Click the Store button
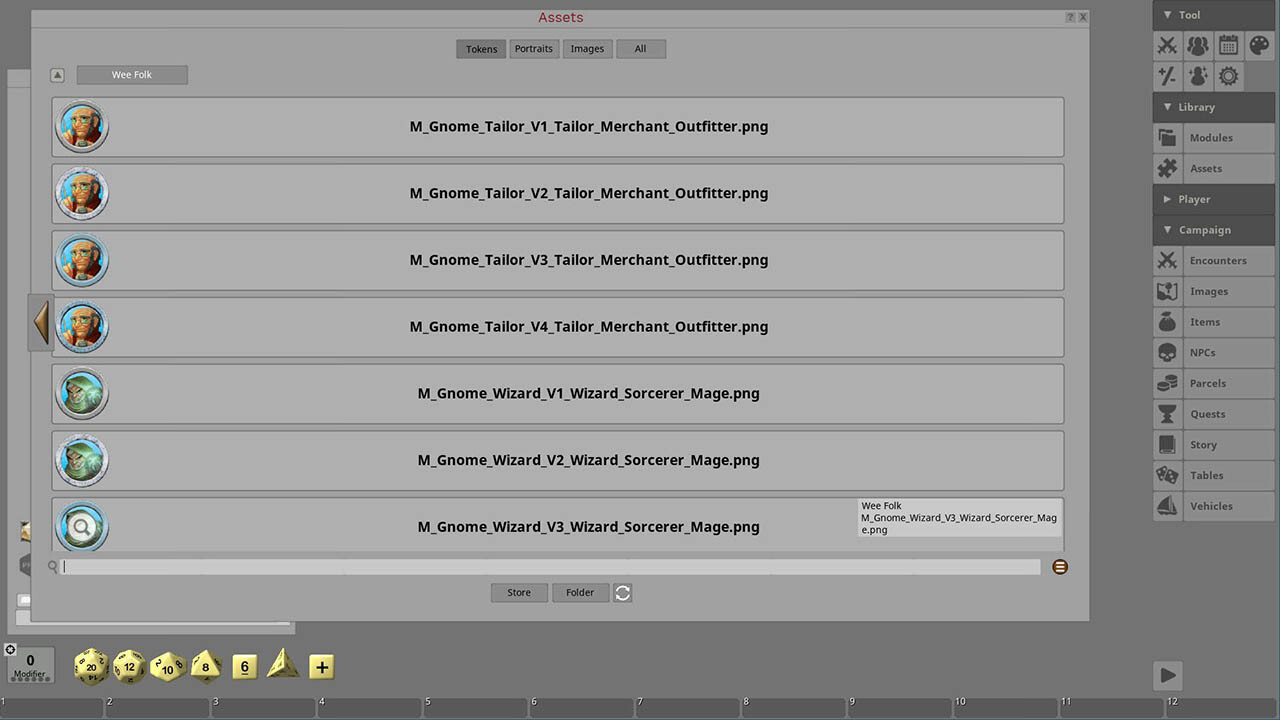This screenshot has height=720, width=1280. click(519, 593)
